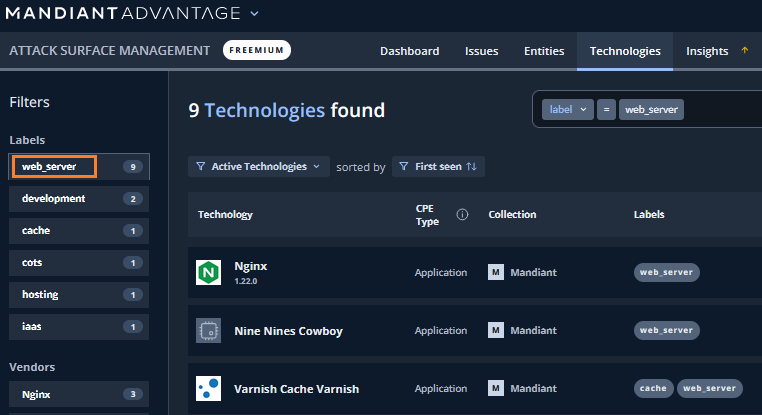The width and height of the screenshot is (762, 415).
Task: Open the Active Technologies dropdown
Action: click(x=259, y=167)
